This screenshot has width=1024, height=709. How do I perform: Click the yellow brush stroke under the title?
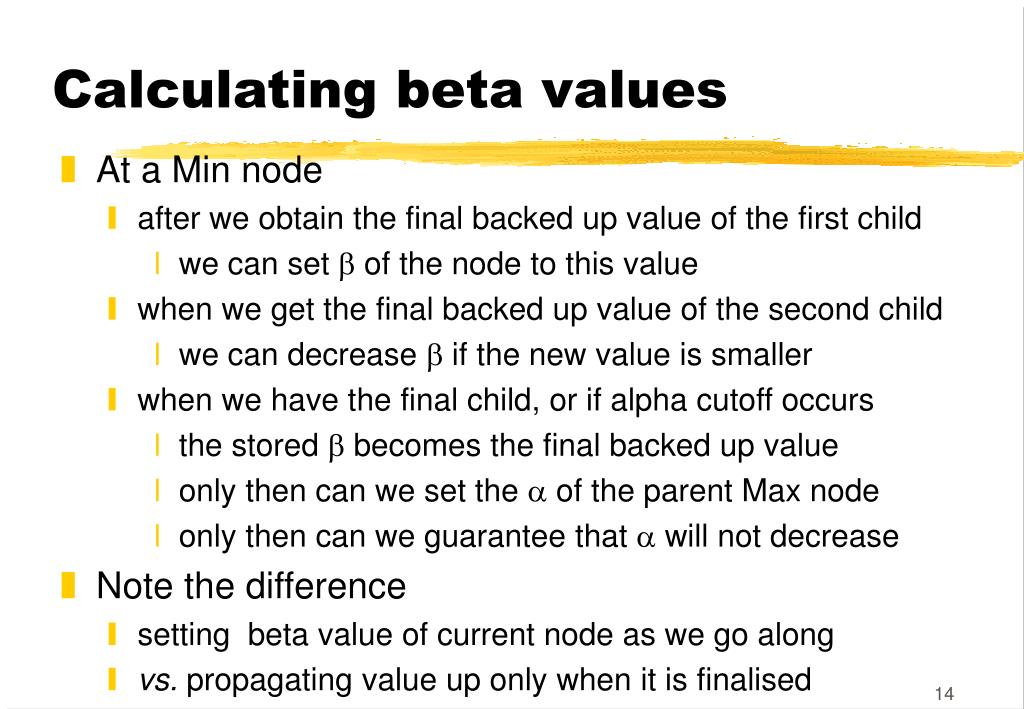coord(568,153)
